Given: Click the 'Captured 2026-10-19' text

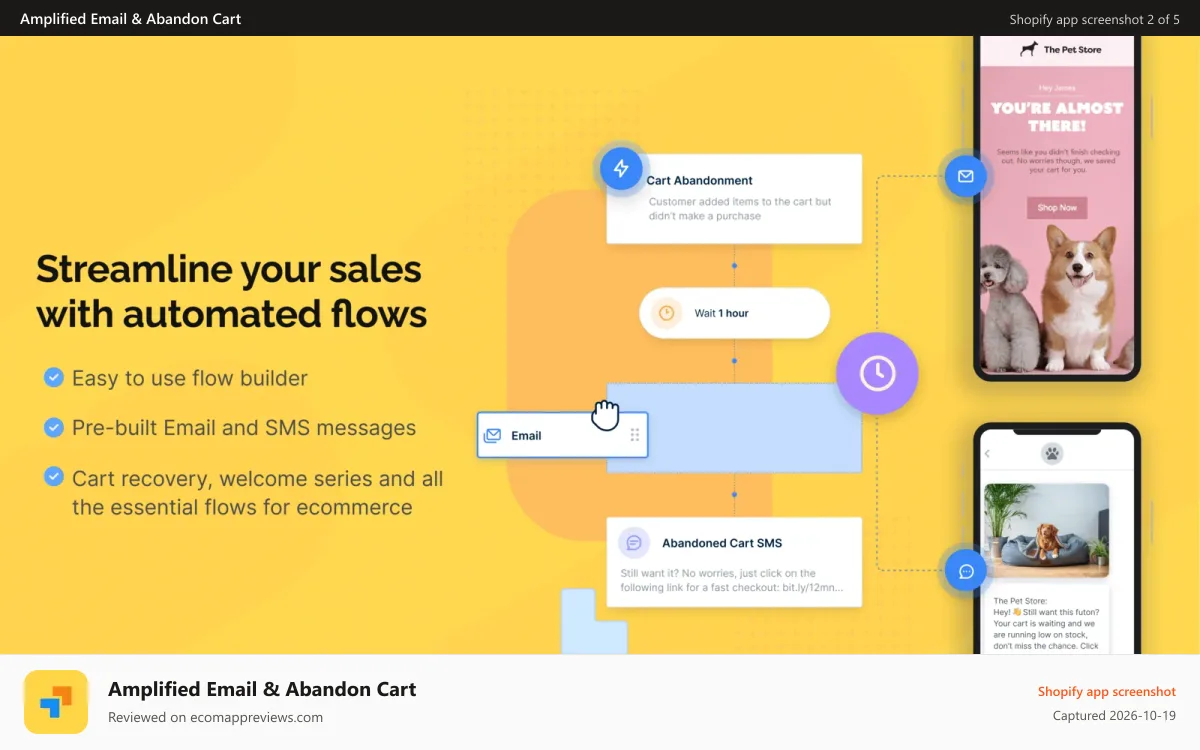Looking at the screenshot, I should pyautogui.click(x=1114, y=716).
